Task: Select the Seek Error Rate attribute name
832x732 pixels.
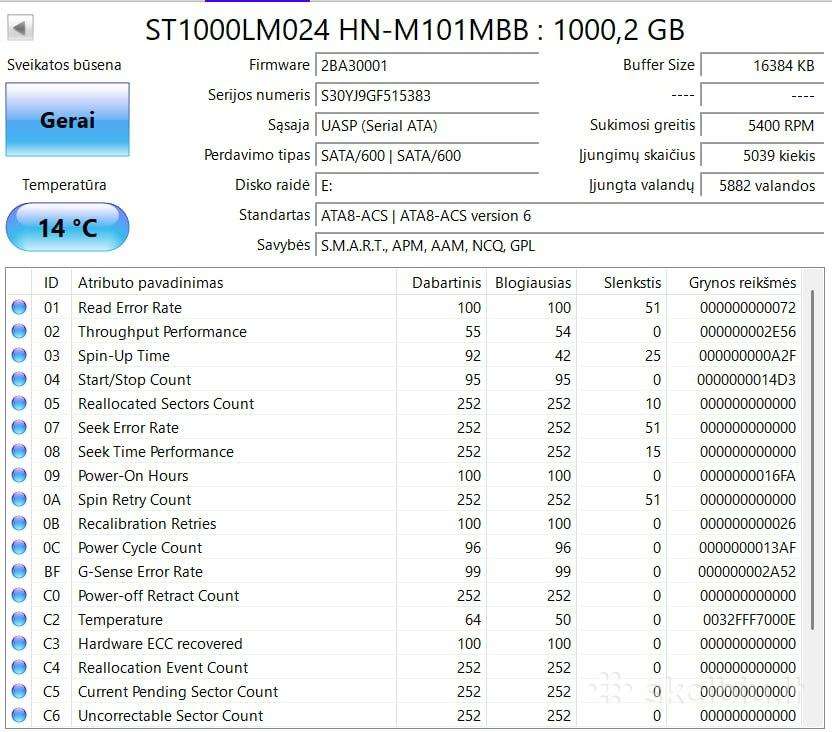Action: (x=128, y=428)
